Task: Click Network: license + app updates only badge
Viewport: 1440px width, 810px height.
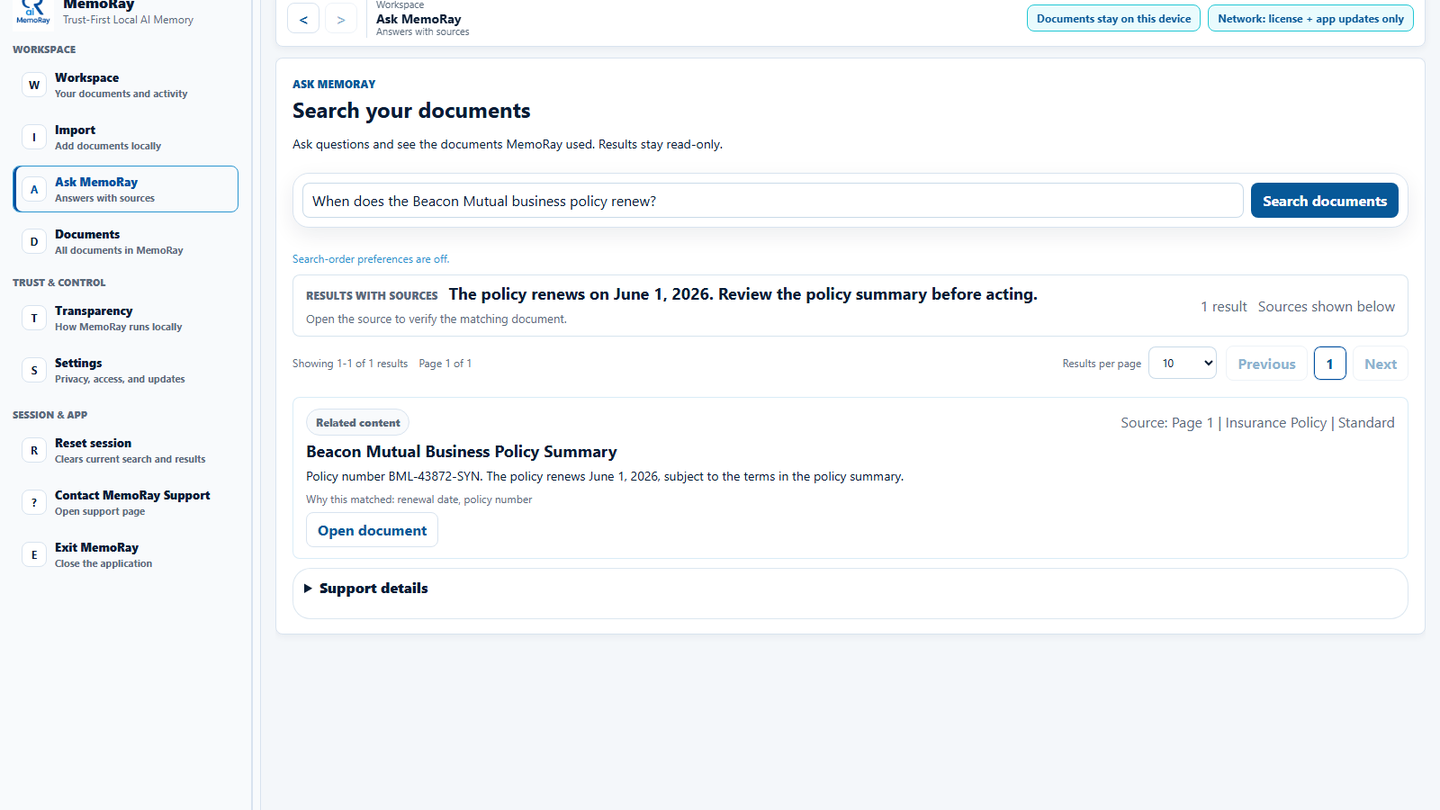Action: (1310, 19)
